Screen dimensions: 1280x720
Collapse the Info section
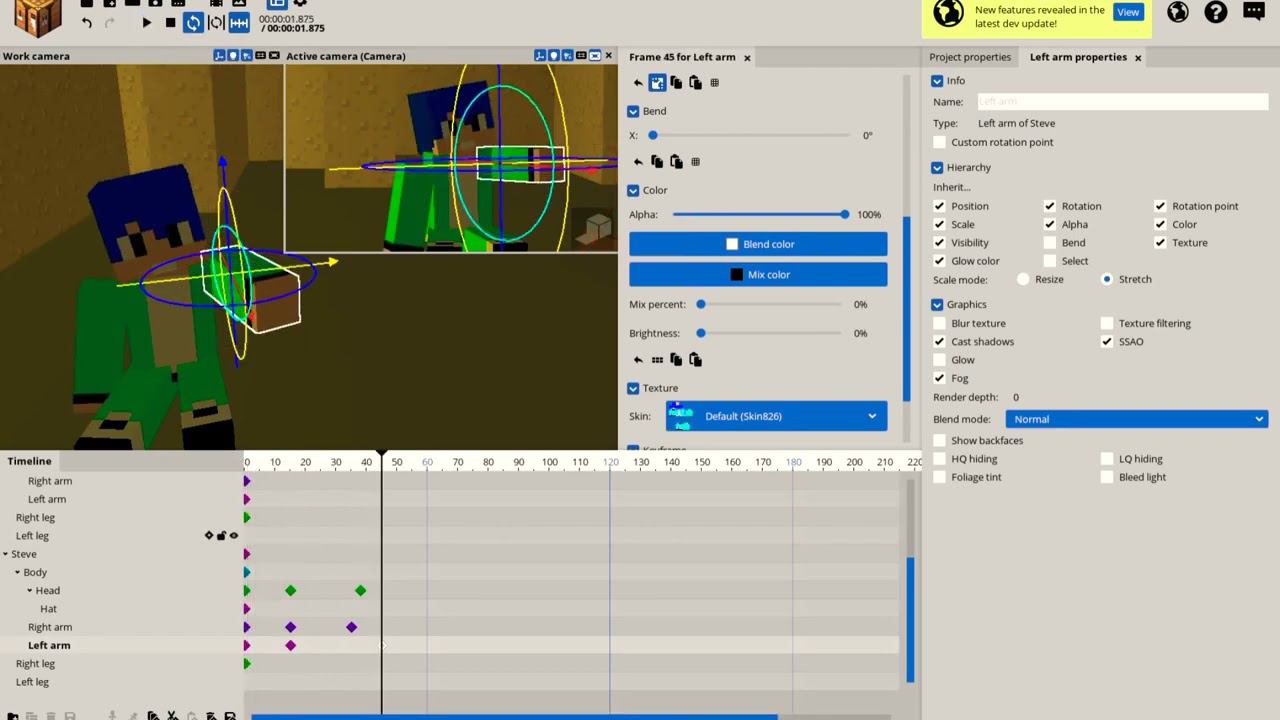click(x=937, y=81)
